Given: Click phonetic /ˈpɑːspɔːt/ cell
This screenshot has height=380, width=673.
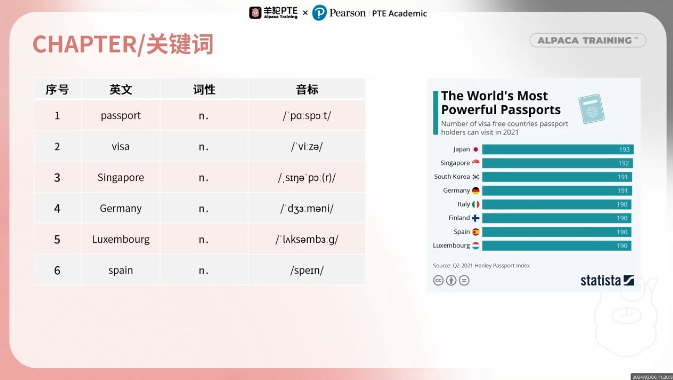Looking at the screenshot, I should pos(307,116).
